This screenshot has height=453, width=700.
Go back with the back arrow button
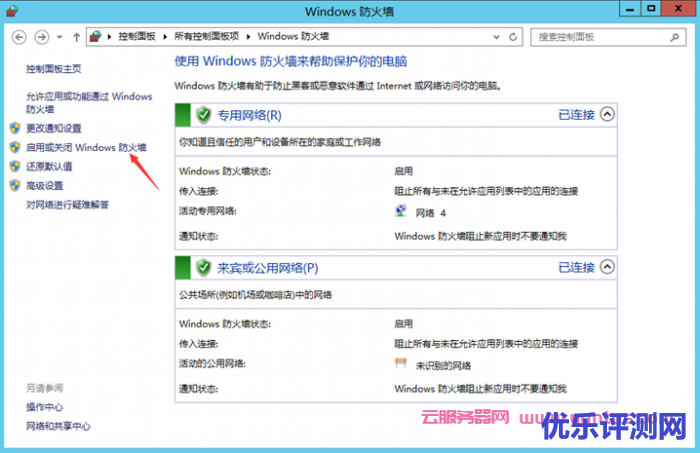[19, 37]
